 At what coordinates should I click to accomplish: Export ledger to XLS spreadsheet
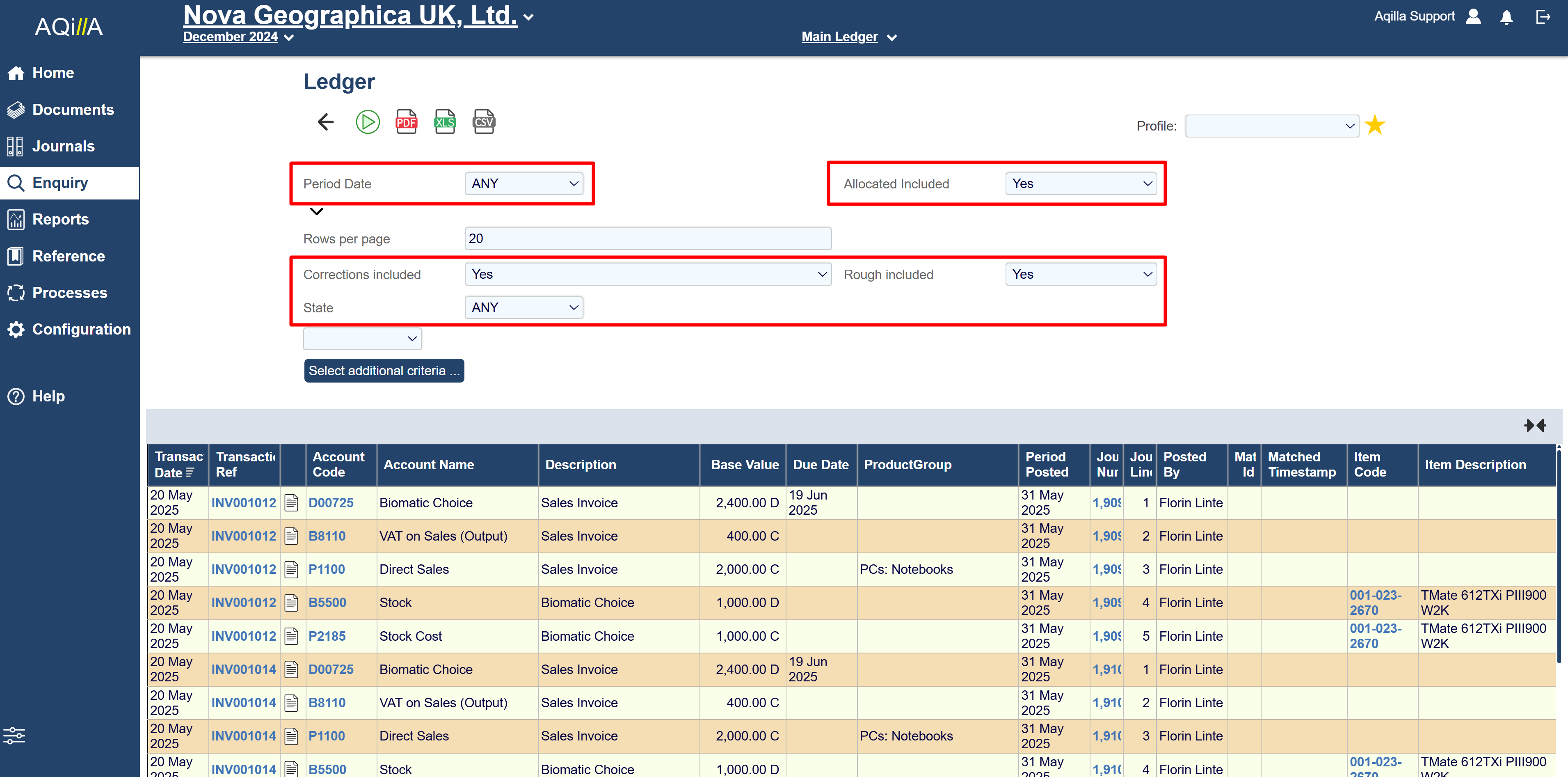(x=444, y=122)
